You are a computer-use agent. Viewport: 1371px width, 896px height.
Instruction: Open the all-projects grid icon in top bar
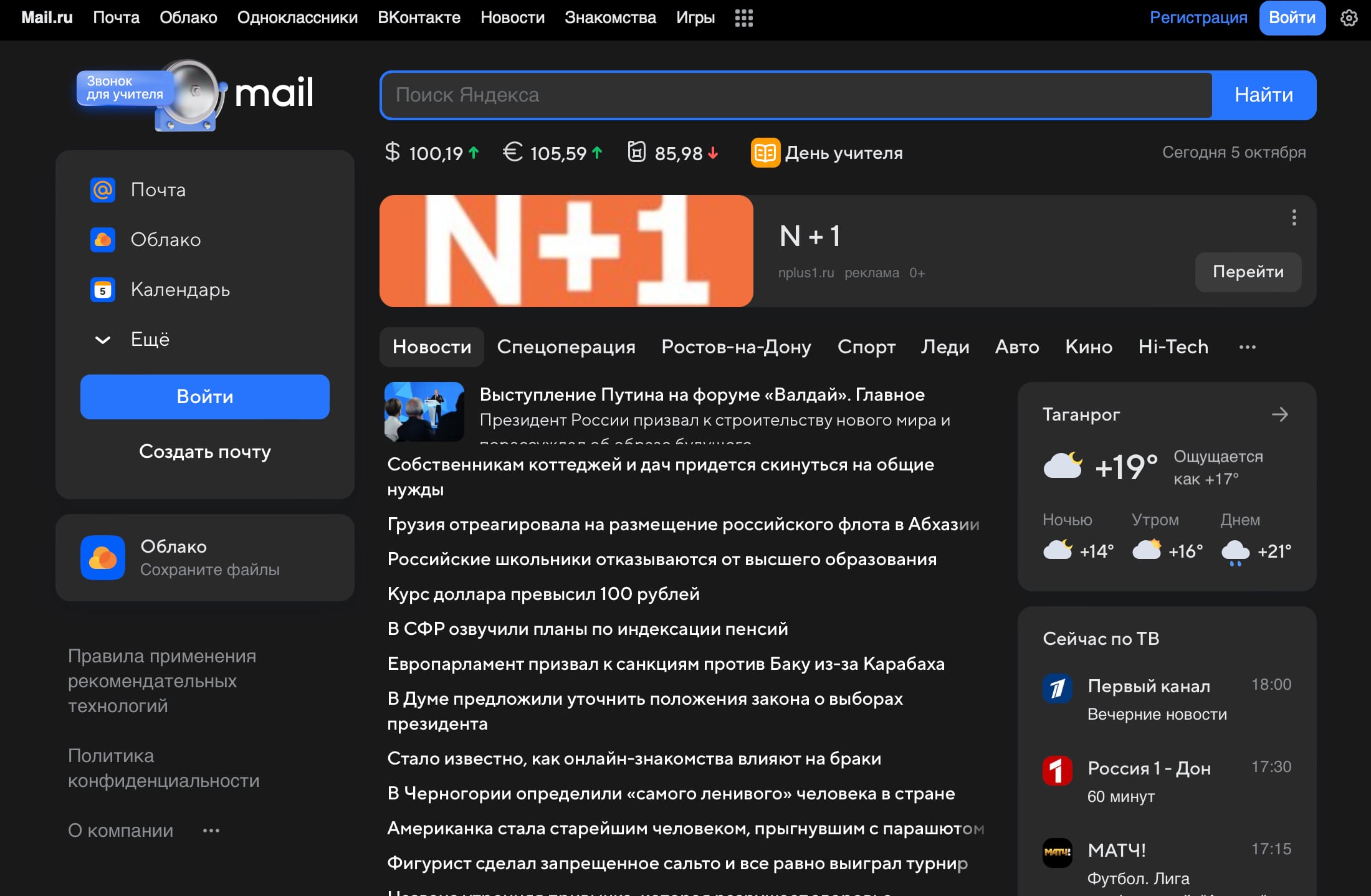point(743,18)
